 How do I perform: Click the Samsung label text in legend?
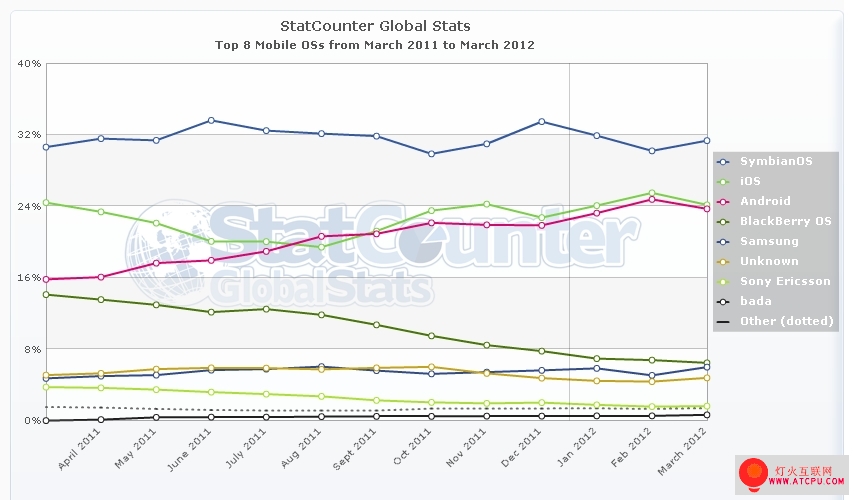(769, 242)
